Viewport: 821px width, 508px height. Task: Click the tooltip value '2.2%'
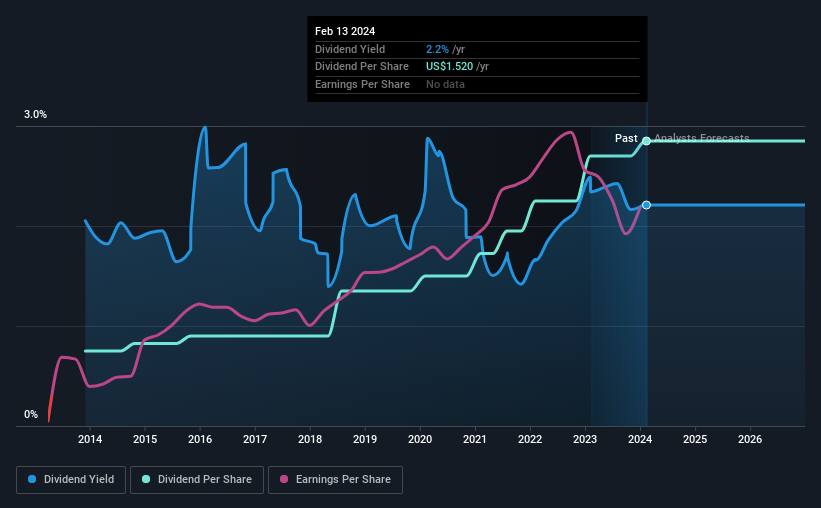tap(437, 49)
